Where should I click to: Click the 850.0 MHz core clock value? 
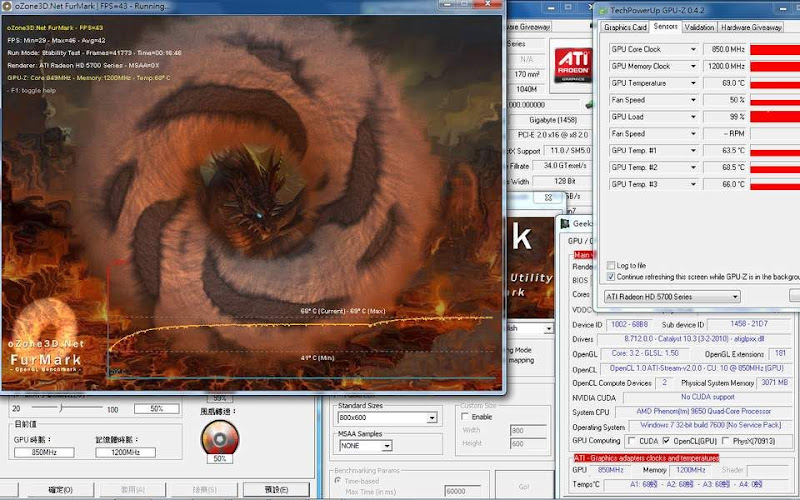pos(726,49)
